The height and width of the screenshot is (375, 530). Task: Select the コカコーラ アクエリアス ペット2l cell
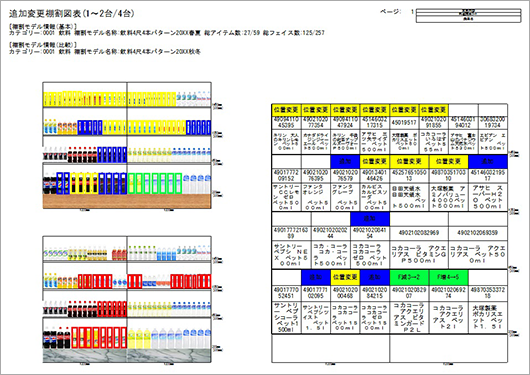click(449, 317)
